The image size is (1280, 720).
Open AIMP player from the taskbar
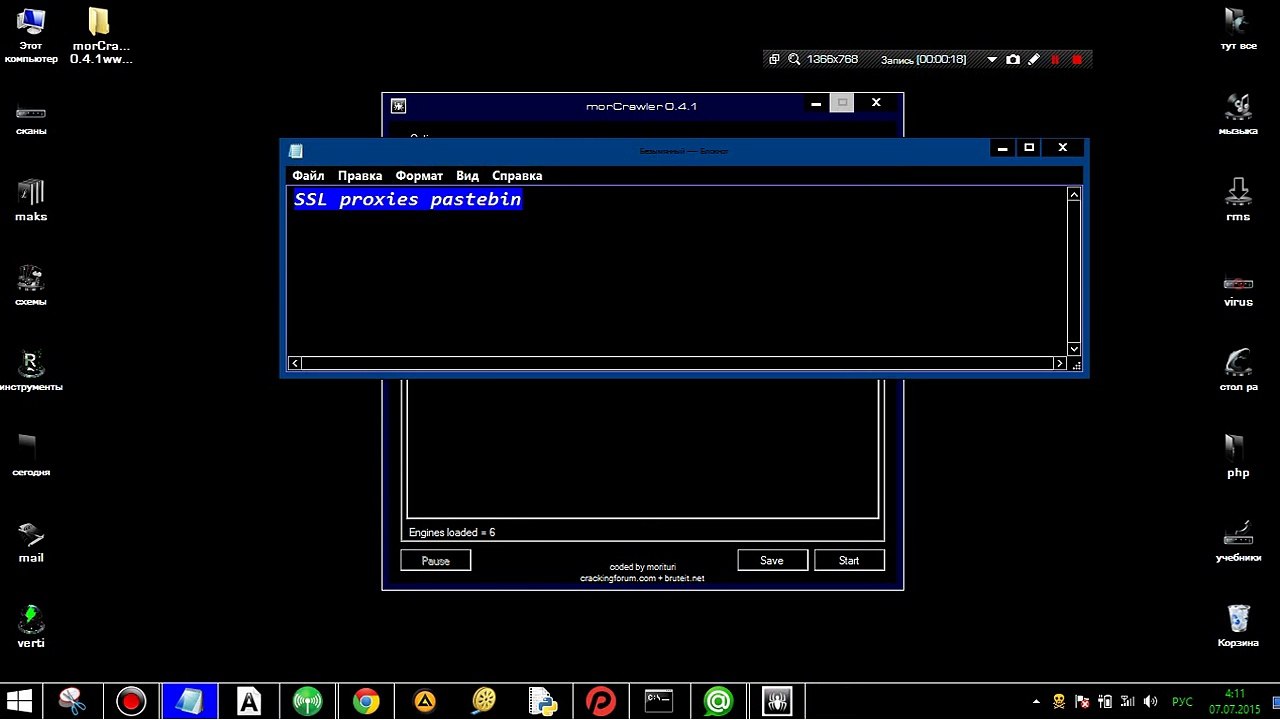point(425,701)
